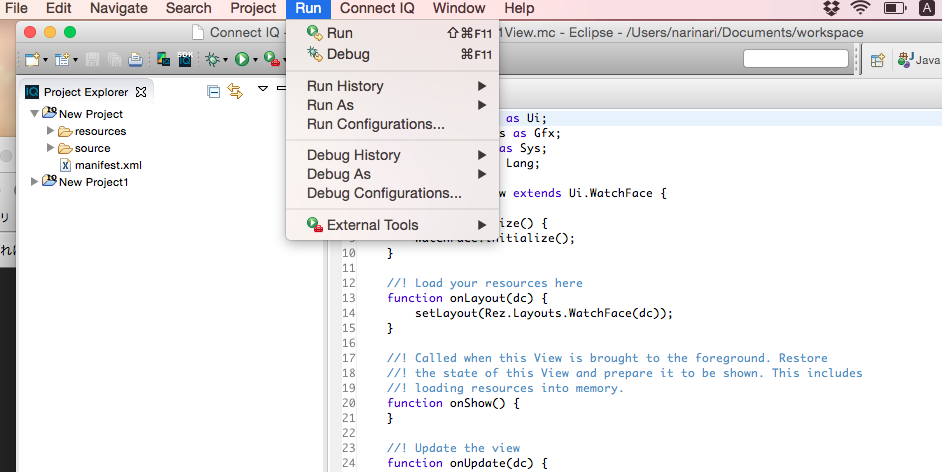Close the Project Explorer tab
Screen dimensions: 942x472
pos(141,92)
